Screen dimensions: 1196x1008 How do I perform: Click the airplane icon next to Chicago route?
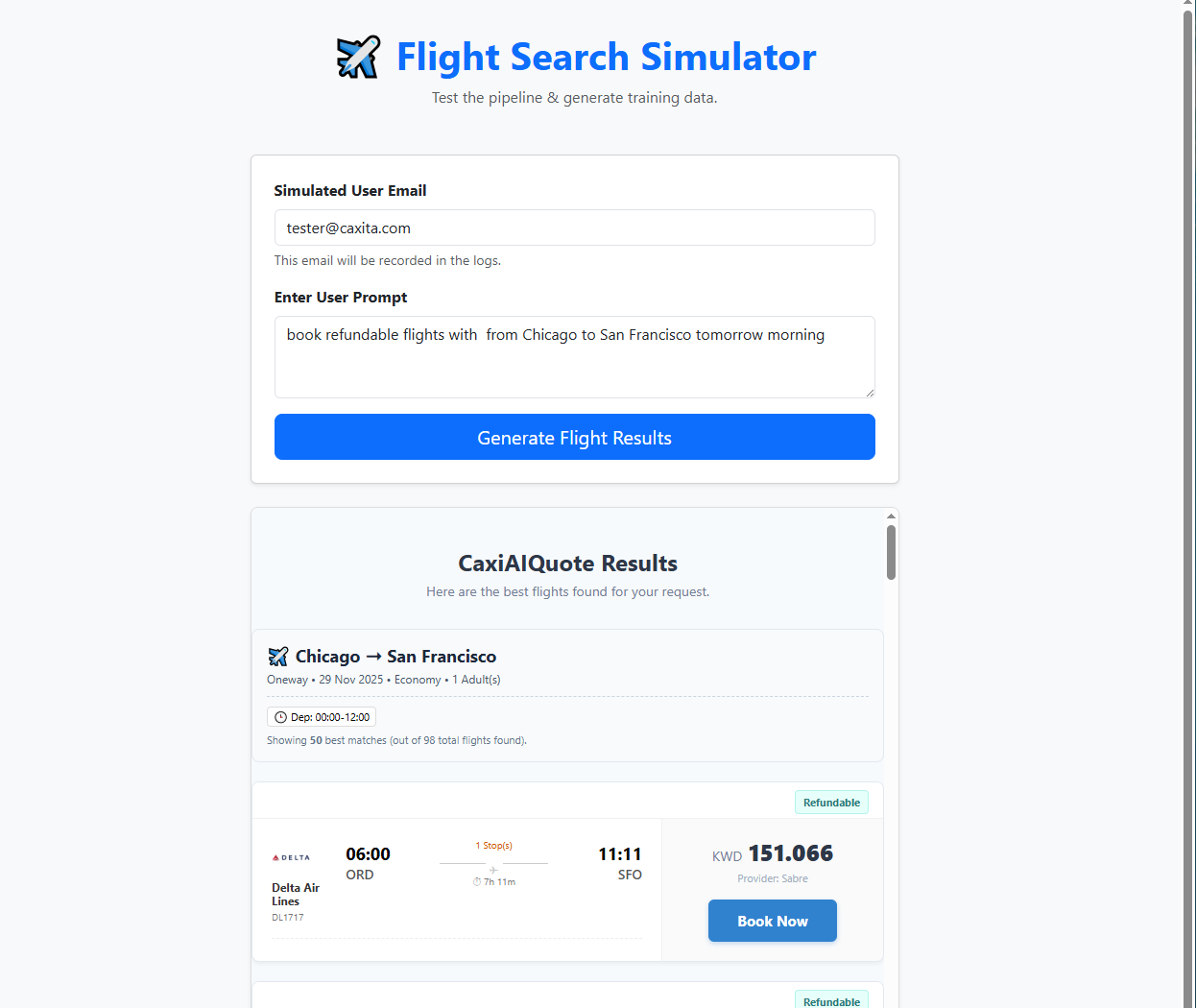(x=278, y=657)
